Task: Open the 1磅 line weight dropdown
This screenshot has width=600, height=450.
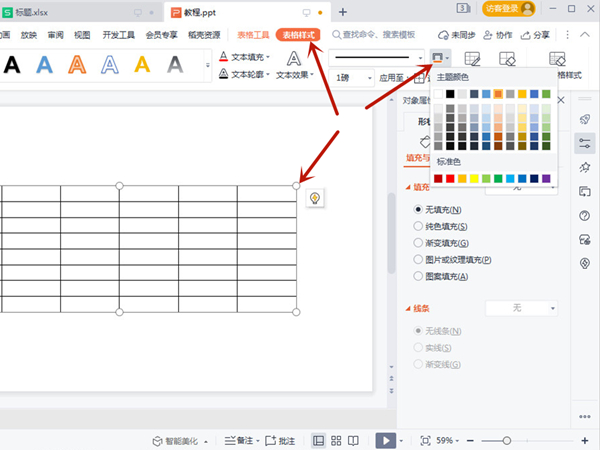Action: [354, 78]
